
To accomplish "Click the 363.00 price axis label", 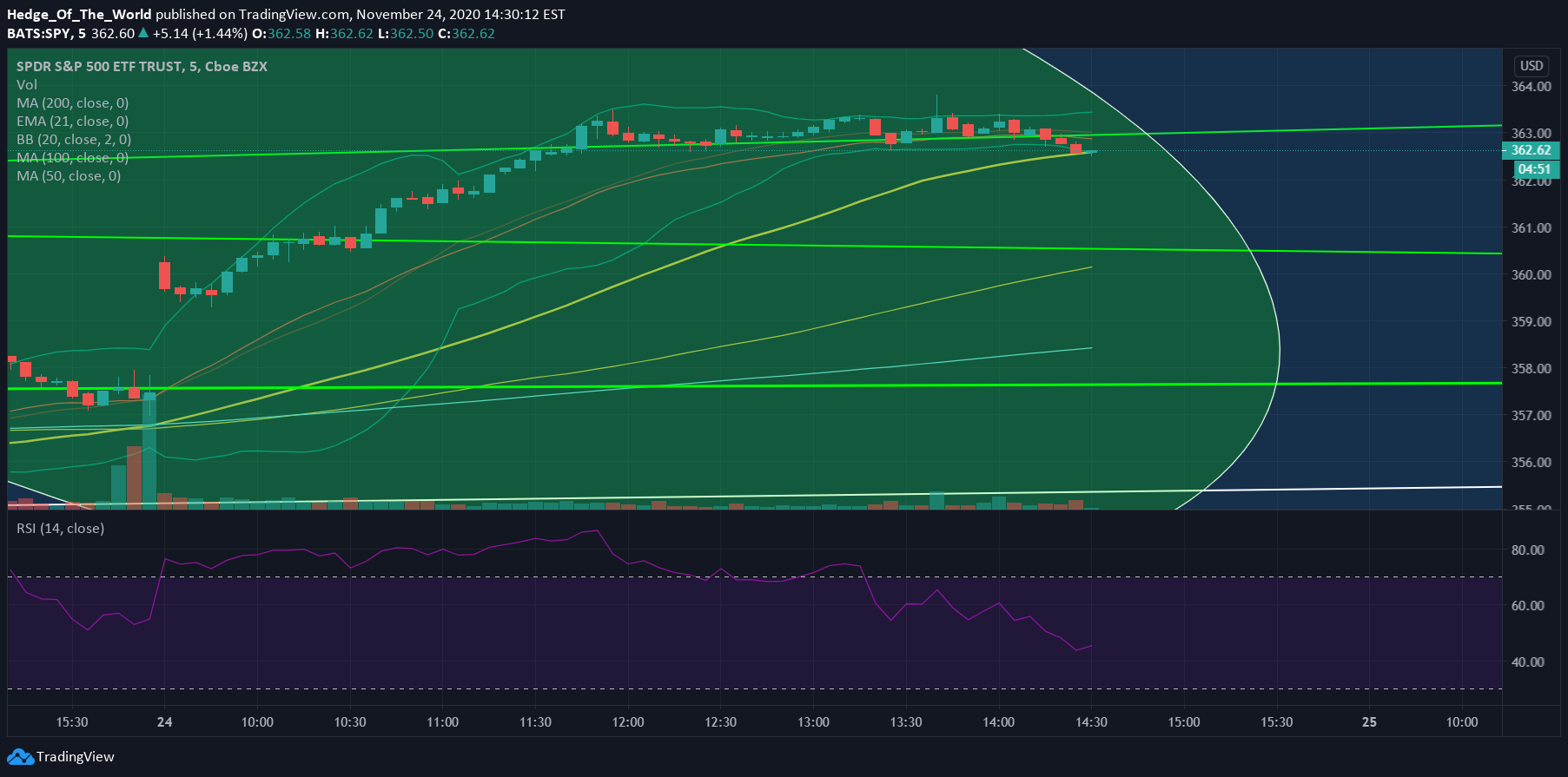I will click(x=1531, y=134).
